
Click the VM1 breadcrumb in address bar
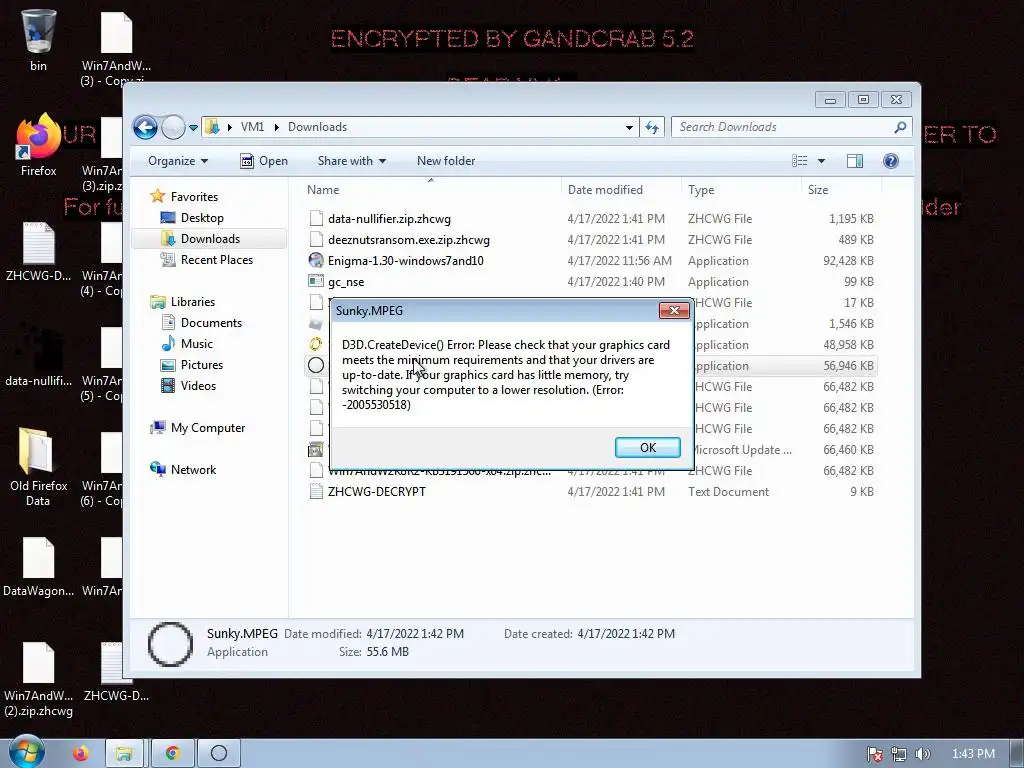[252, 127]
